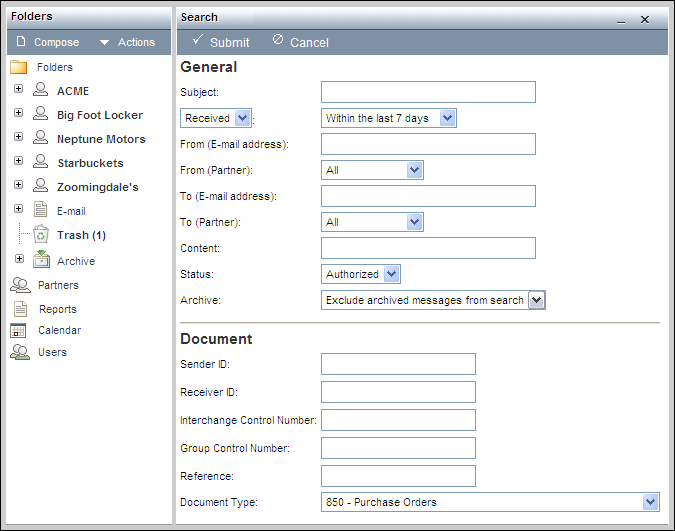Image resolution: width=675 pixels, height=531 pixels.
Task: Click the Interchange Control Number field
Action: pos(398,420)
